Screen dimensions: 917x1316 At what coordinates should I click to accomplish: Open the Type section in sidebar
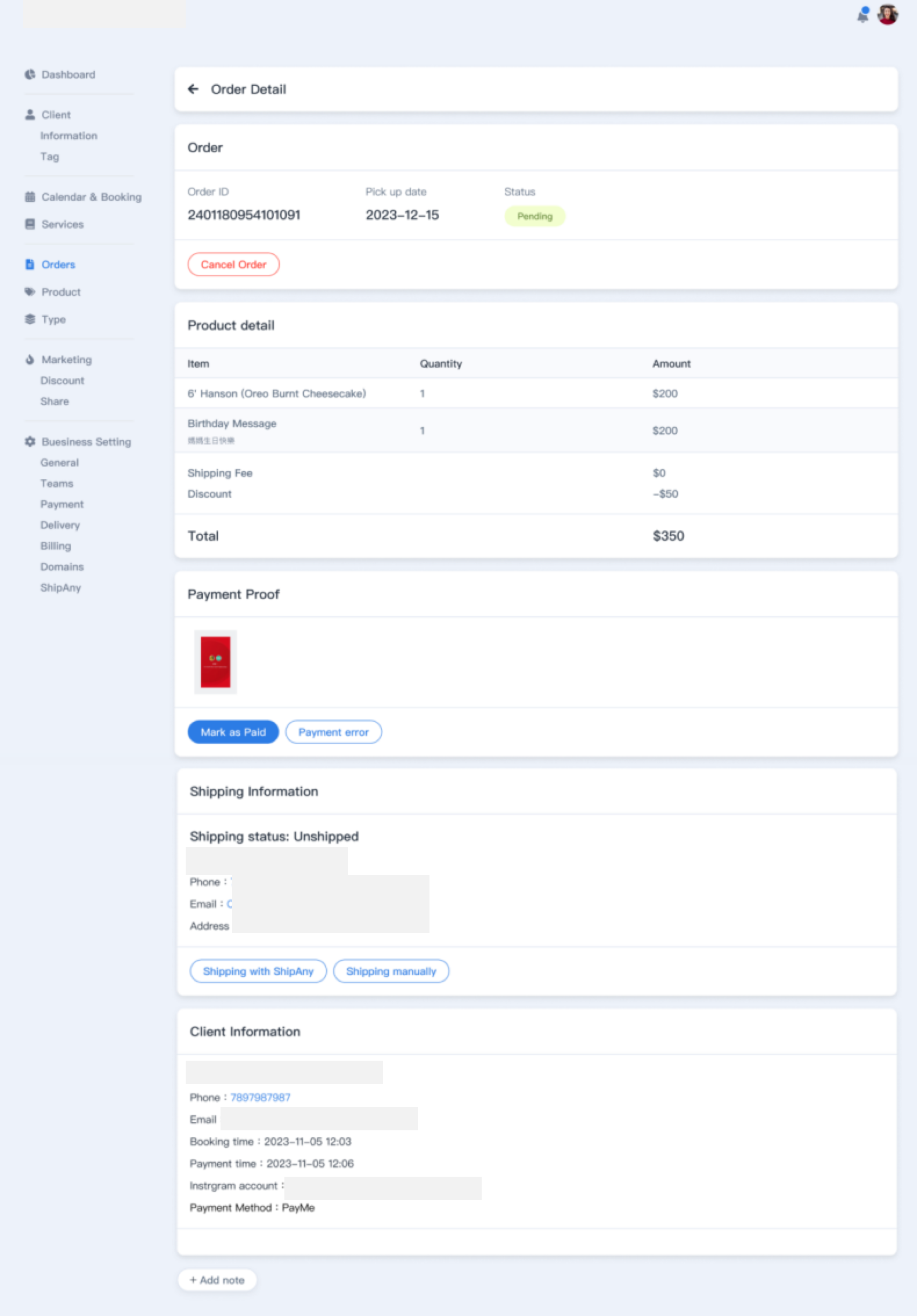click(x=53, y=319)
